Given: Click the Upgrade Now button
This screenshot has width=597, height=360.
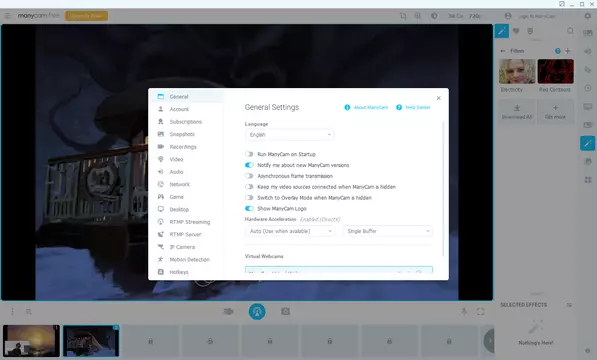Looking at the screenshot, I should coord(86,16).
